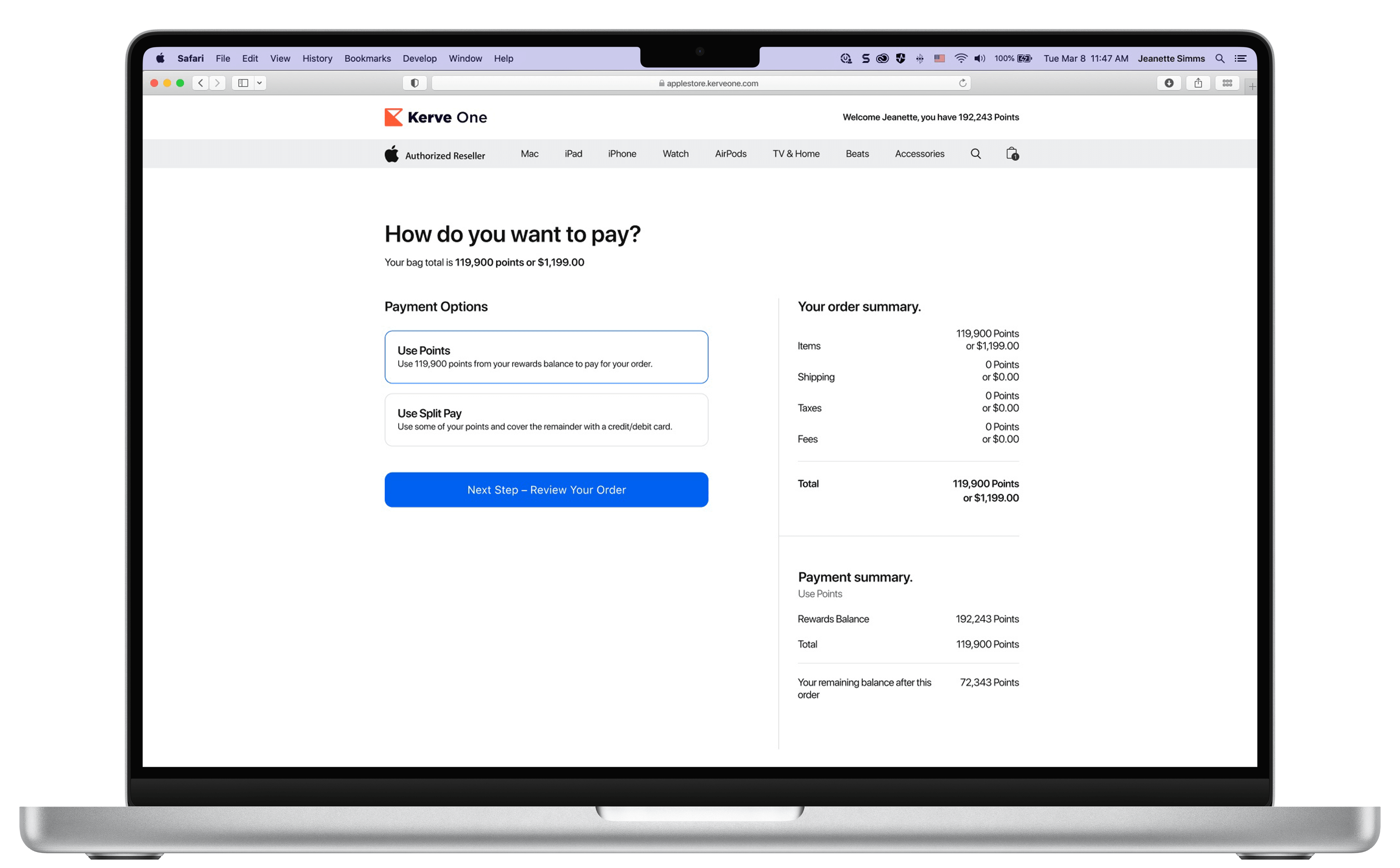Image resolution: width=1400 pixels, height=868 pixels.
Task: Go back with Safari back arrow
Action: point(200,83)
